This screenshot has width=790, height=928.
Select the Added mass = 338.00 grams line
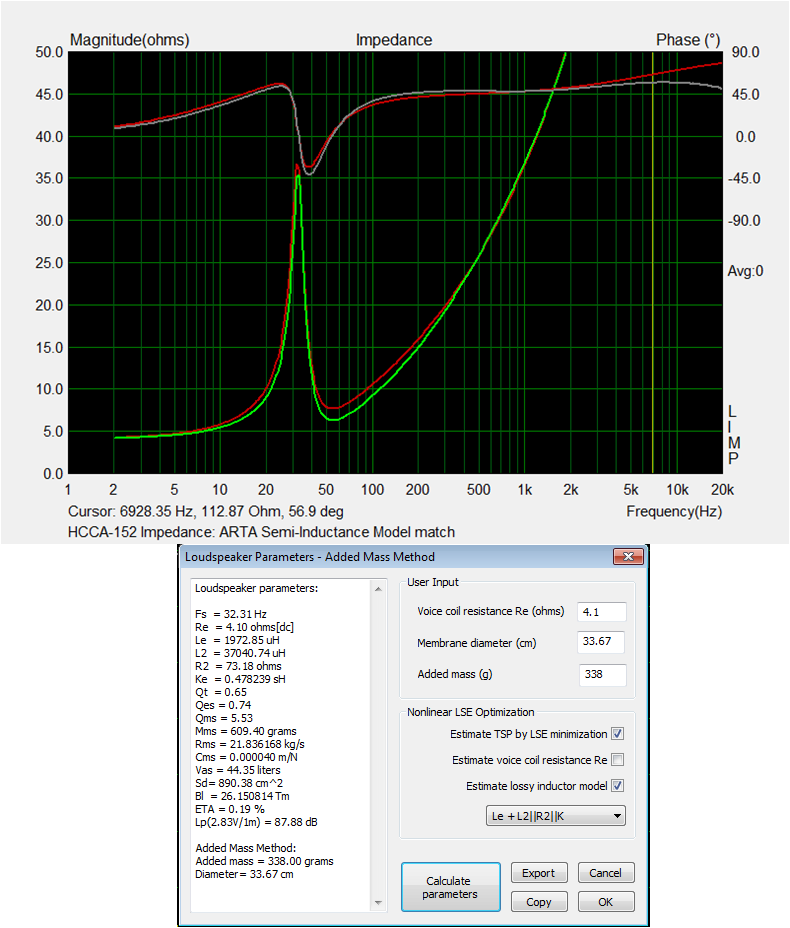(265, 862)
